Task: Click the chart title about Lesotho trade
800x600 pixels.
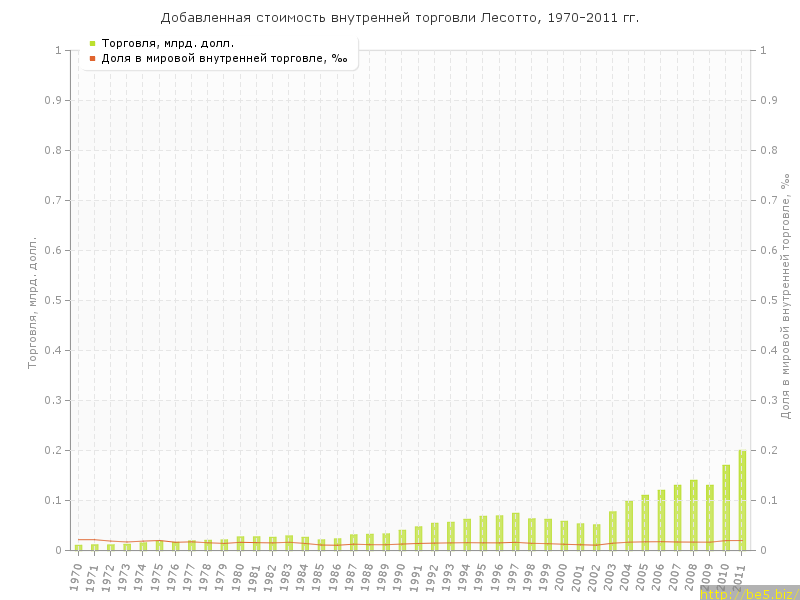Action: coord(400,17)
